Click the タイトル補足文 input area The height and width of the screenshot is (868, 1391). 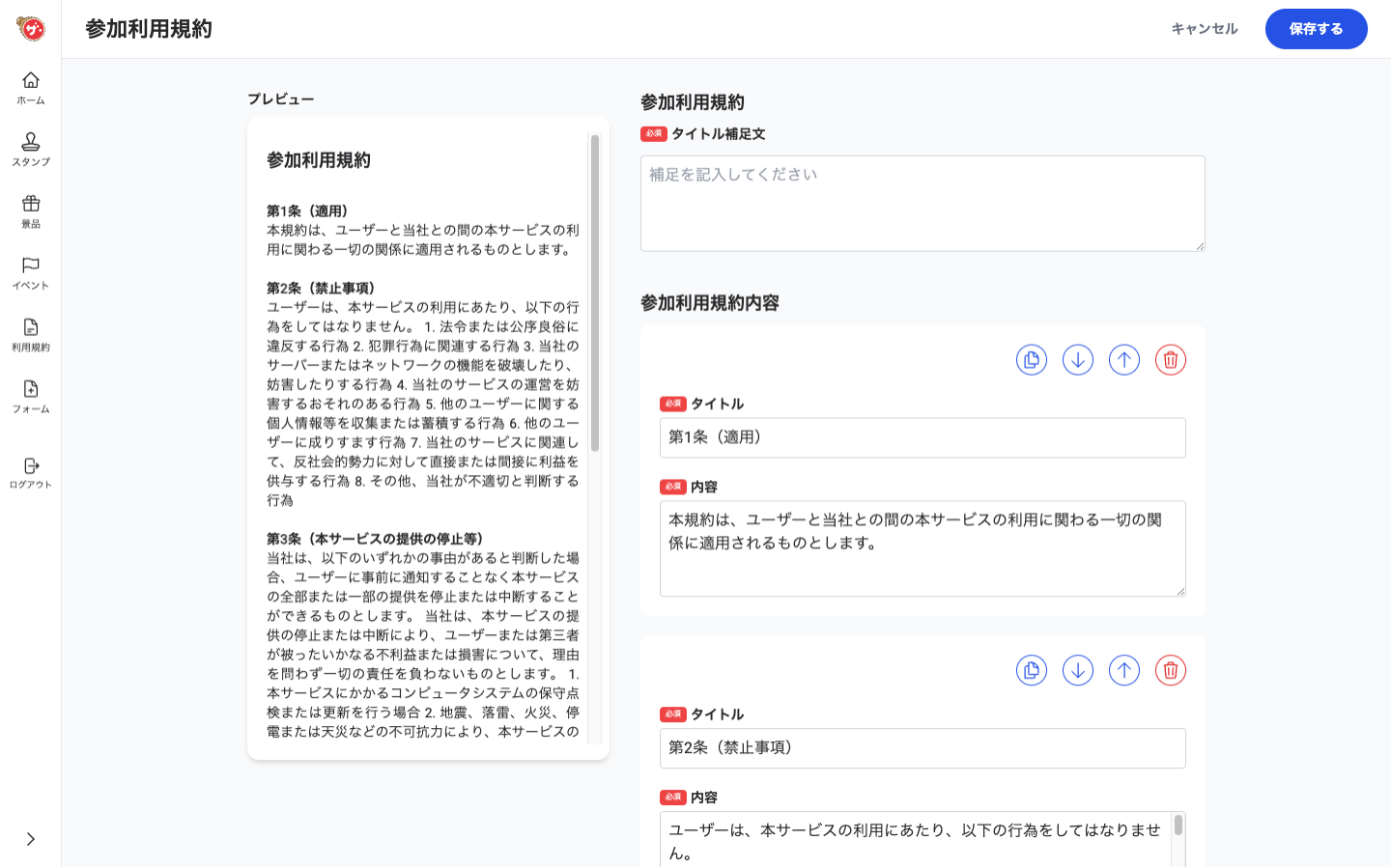click(923, 203)
